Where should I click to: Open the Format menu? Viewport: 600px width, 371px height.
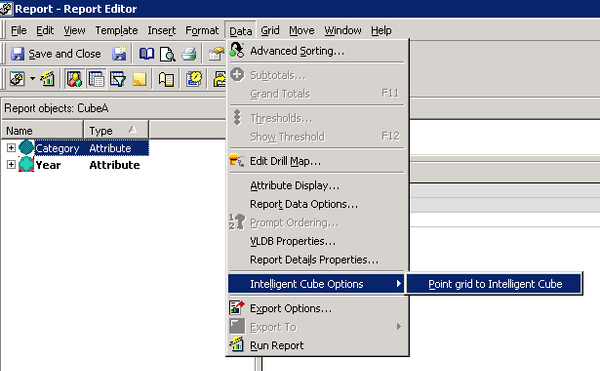coord(202,30)
